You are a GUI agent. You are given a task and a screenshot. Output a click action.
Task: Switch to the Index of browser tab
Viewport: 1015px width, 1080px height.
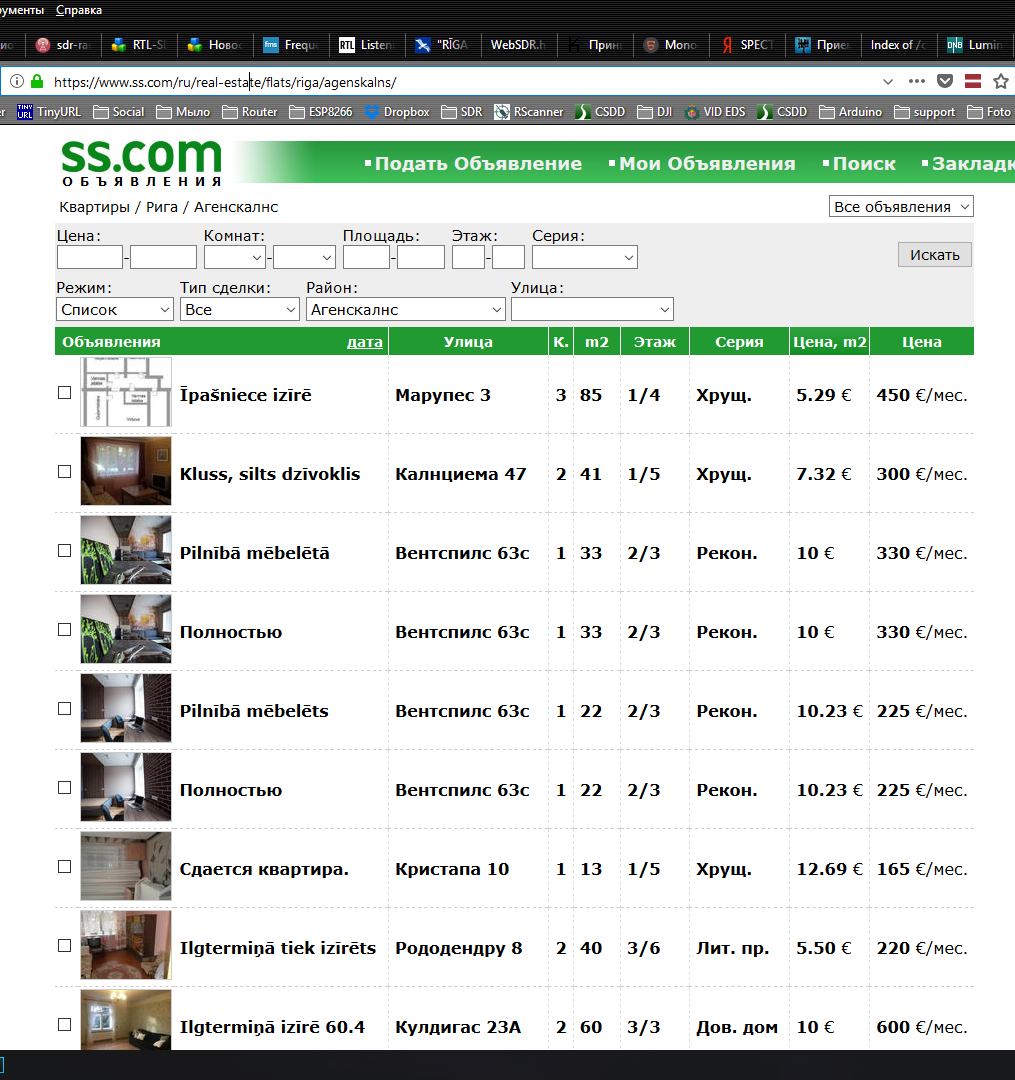coord(898,45)
